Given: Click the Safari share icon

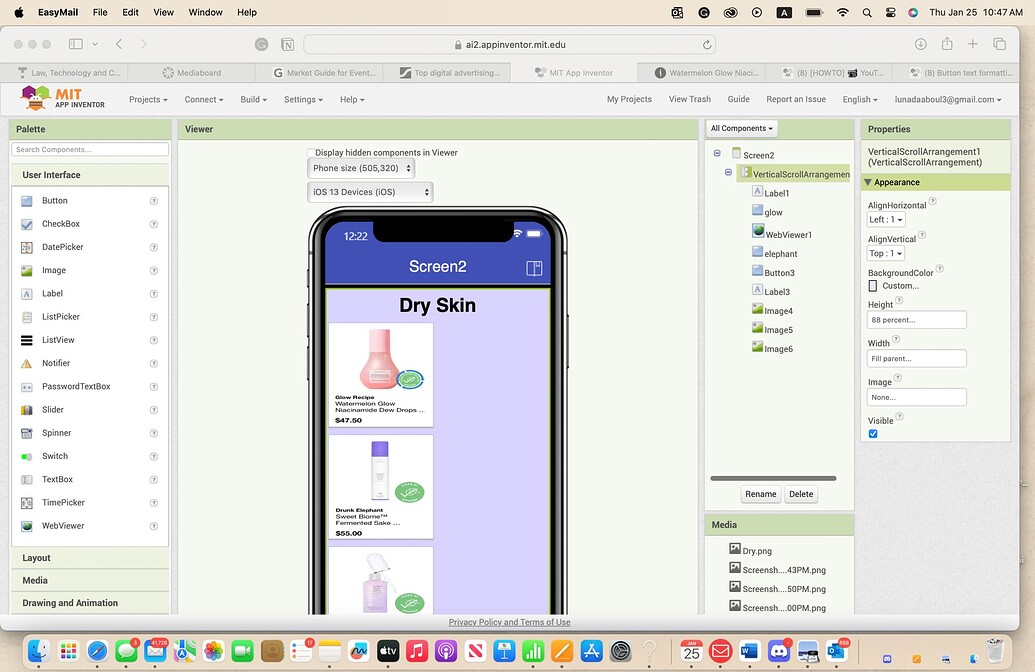Looking at the screenshot, I should (946, 44).
